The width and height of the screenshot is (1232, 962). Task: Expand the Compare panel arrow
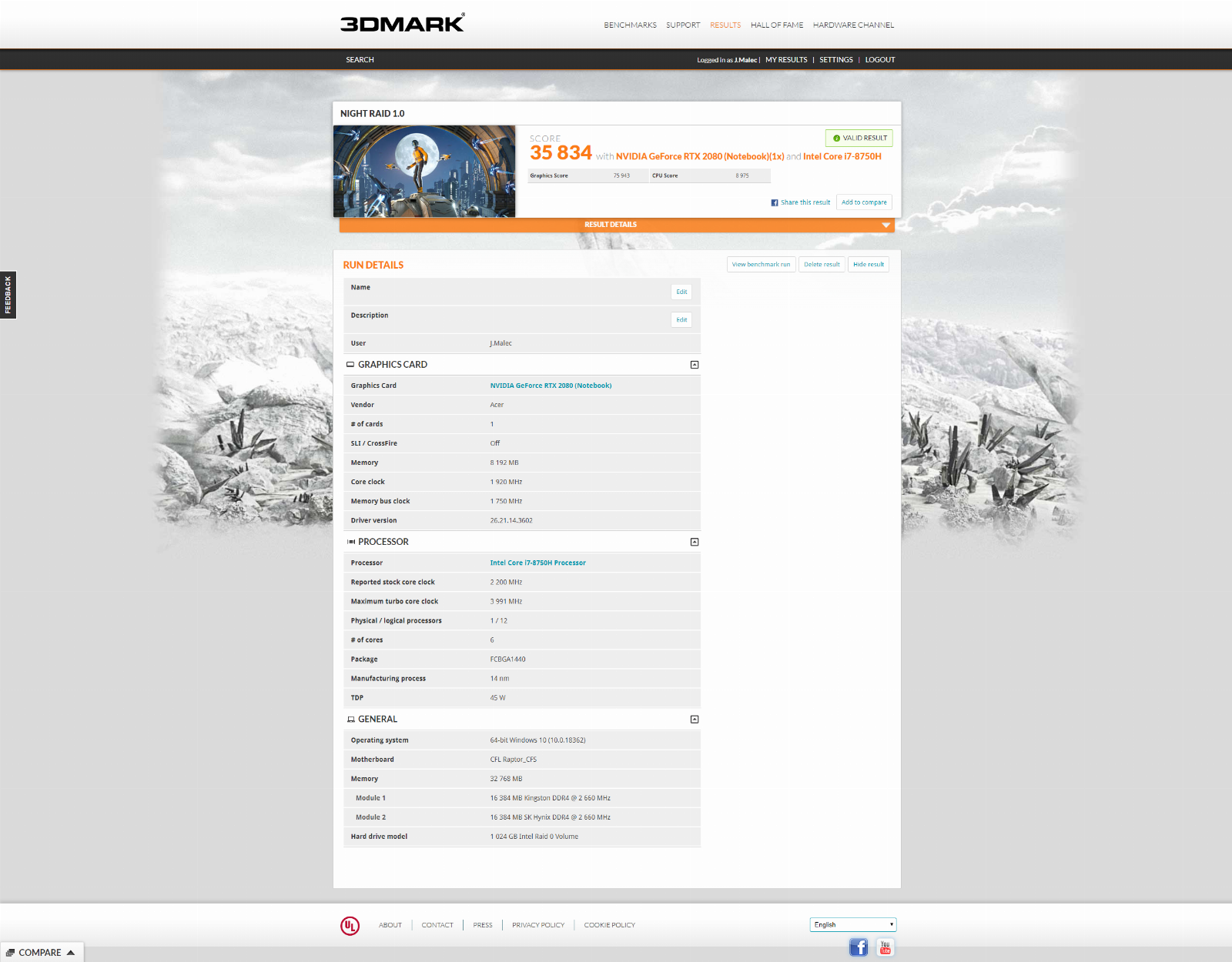coord(71,953)
